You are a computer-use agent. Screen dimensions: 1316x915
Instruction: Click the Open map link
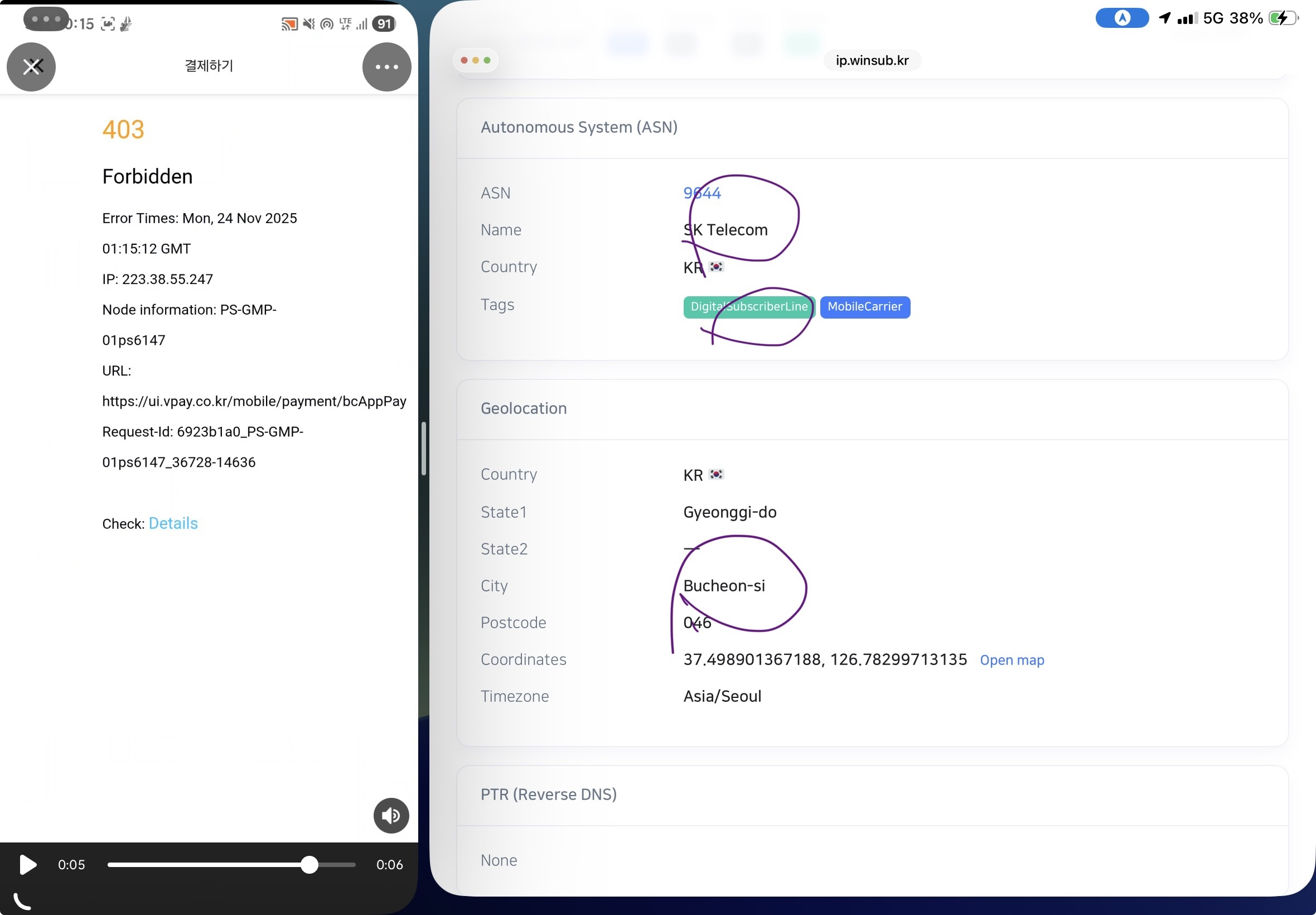click(1012, 660)
